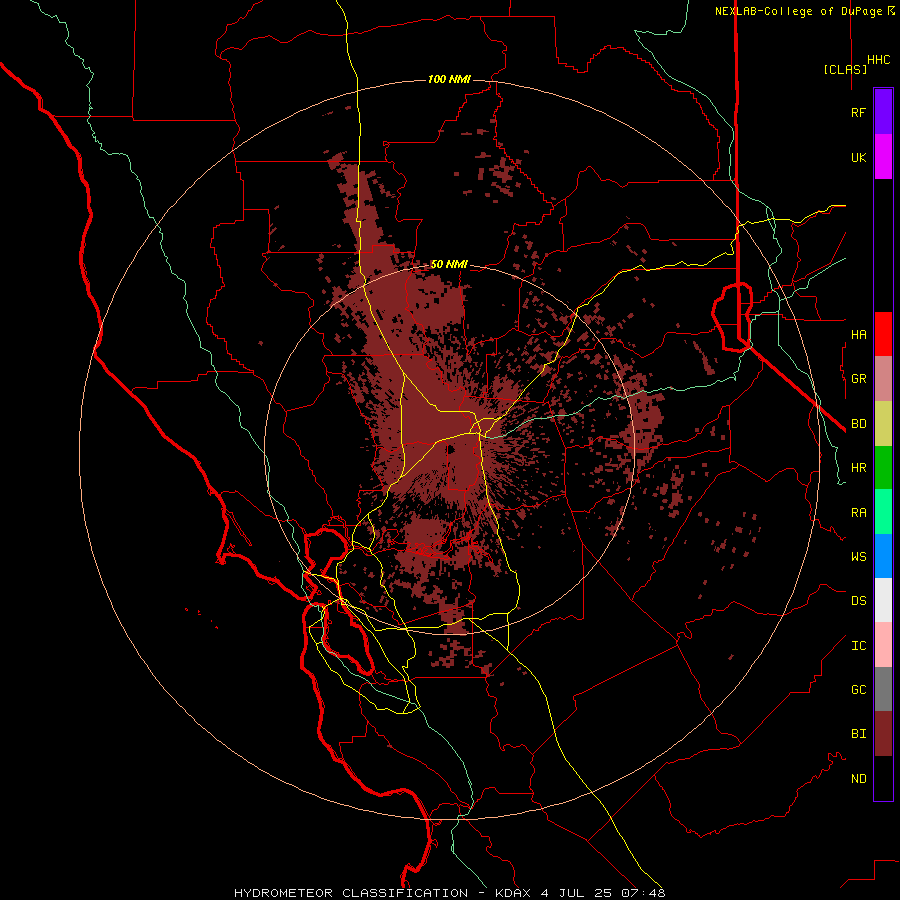Viewport: 900px width, 900px height.
Task: Click the WS legend label
Action: tap(858, 556)
